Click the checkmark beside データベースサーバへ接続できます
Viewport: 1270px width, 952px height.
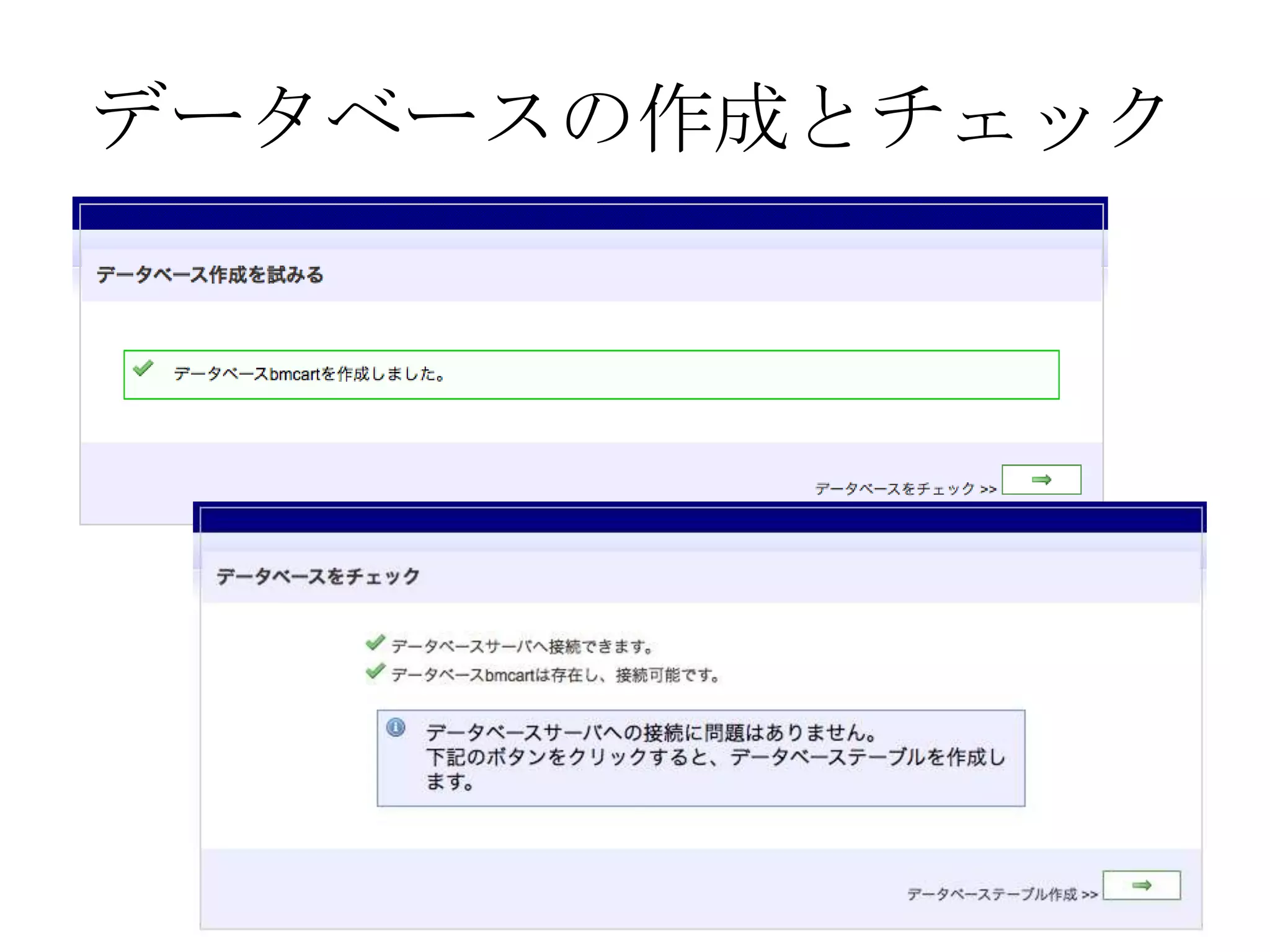(x=375, y=643)
